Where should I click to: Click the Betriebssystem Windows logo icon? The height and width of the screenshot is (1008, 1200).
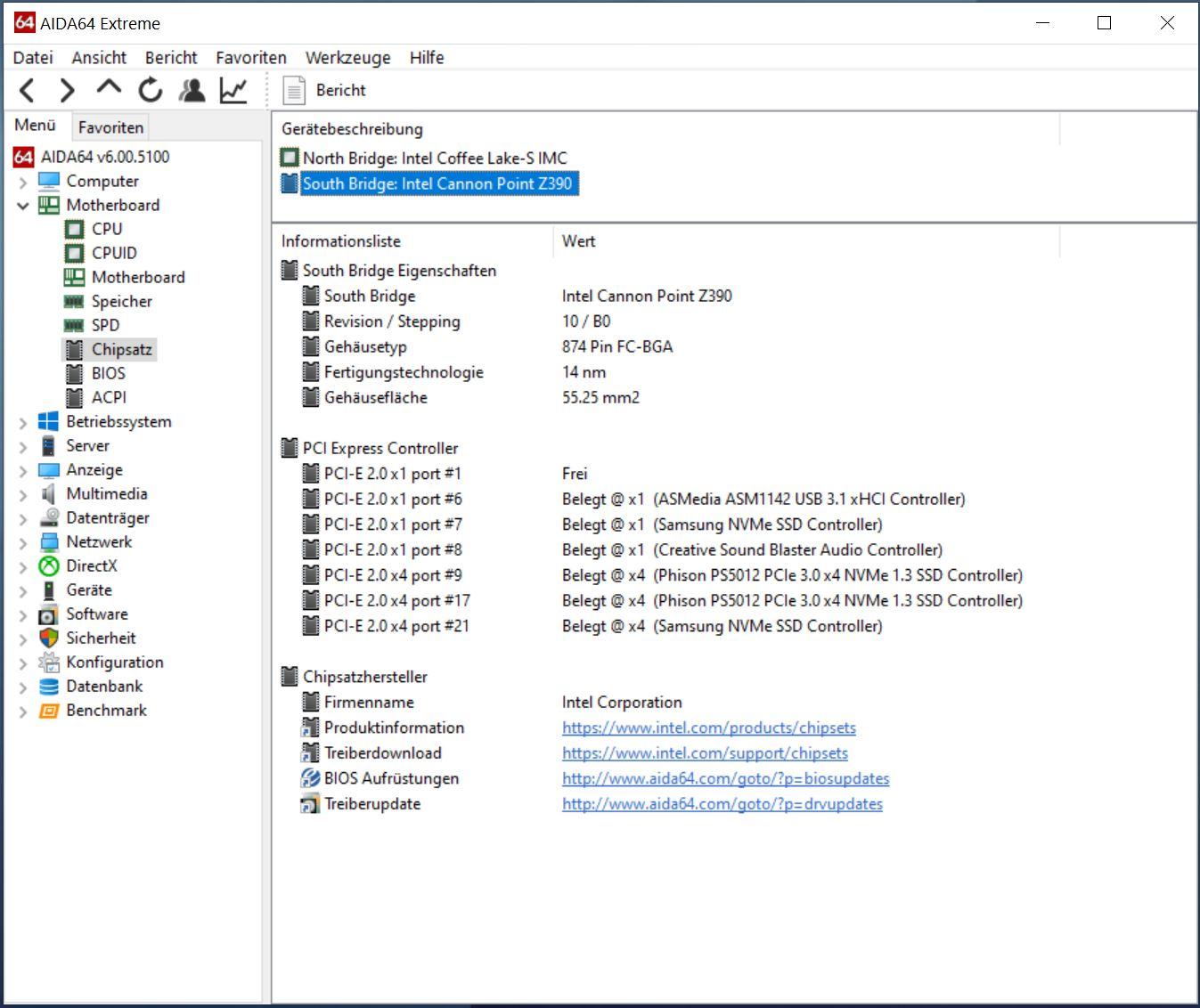(48, 422)
